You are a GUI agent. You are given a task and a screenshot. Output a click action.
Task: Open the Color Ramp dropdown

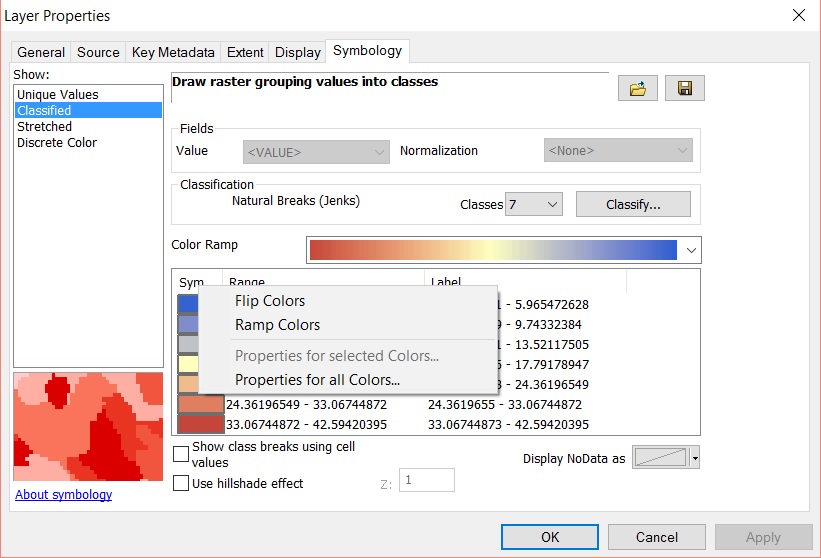(691, 250)
